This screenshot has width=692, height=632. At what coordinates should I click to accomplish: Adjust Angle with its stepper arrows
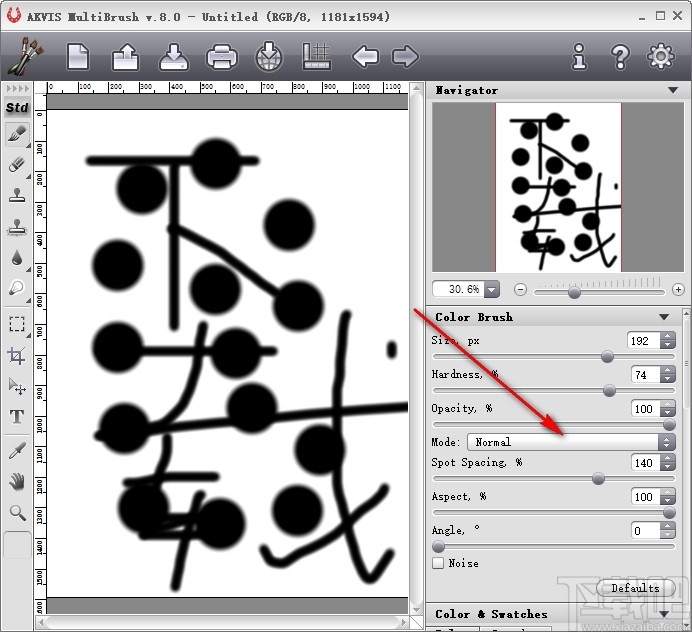click(668, 531)
